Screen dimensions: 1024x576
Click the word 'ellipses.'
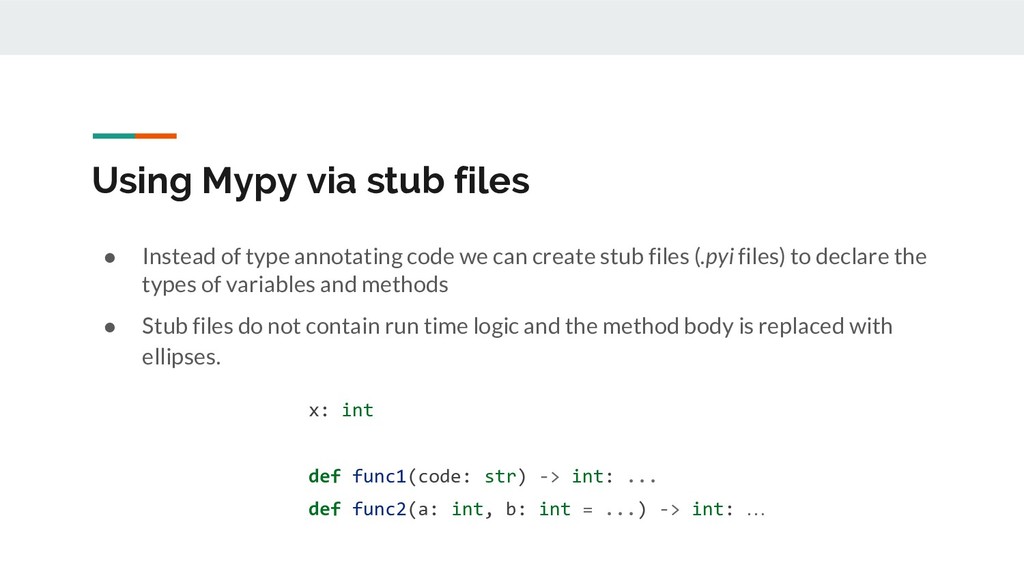182,357
